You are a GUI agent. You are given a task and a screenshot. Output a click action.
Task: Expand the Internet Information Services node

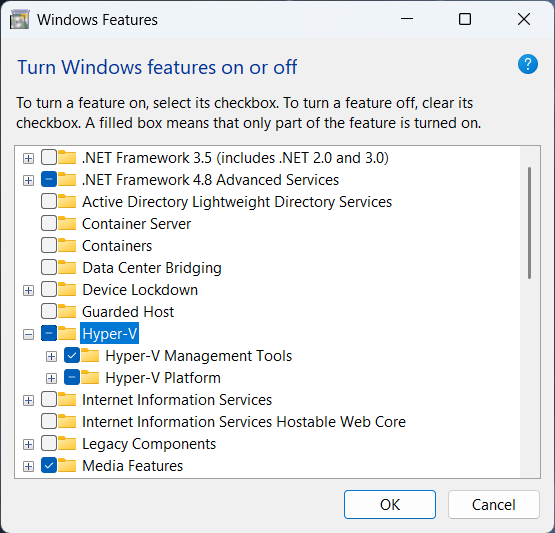coord(28,400)
